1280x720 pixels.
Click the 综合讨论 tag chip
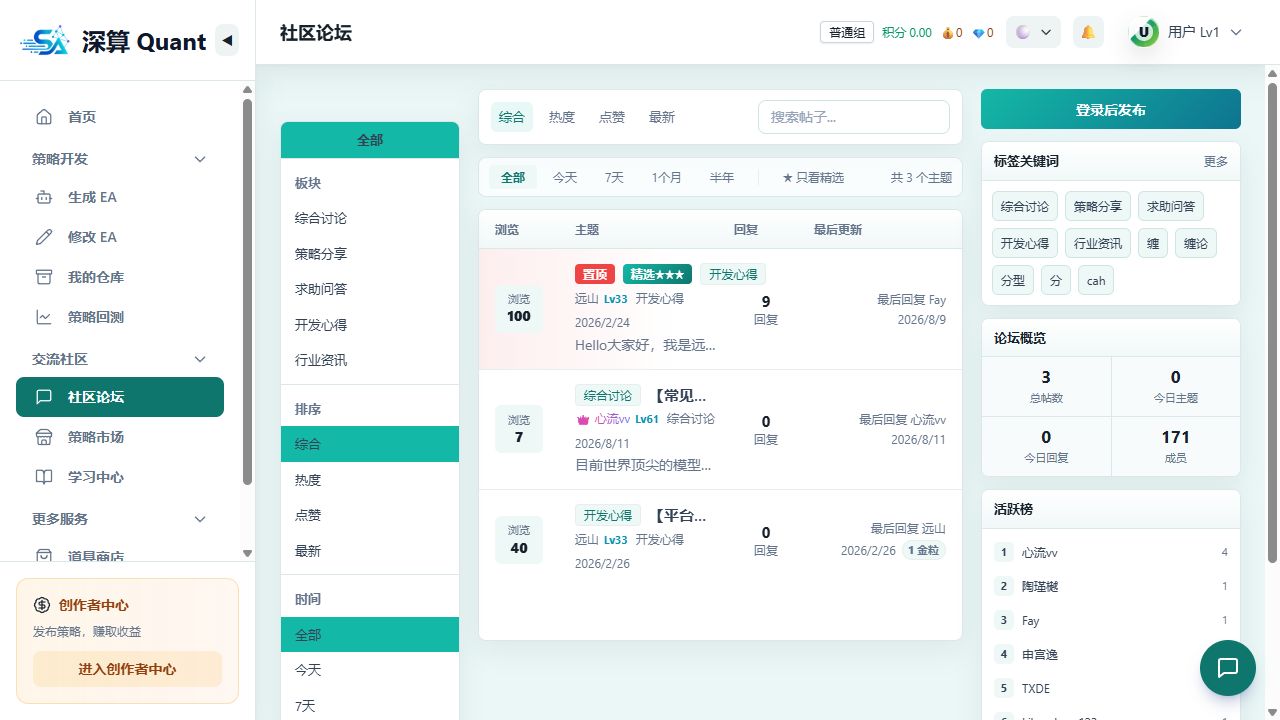point(1025,206)
